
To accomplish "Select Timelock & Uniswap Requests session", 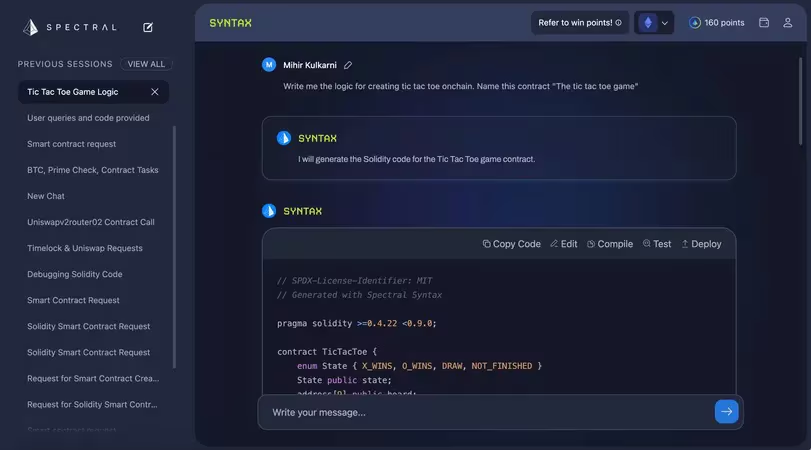I will (x=85, y=248).
